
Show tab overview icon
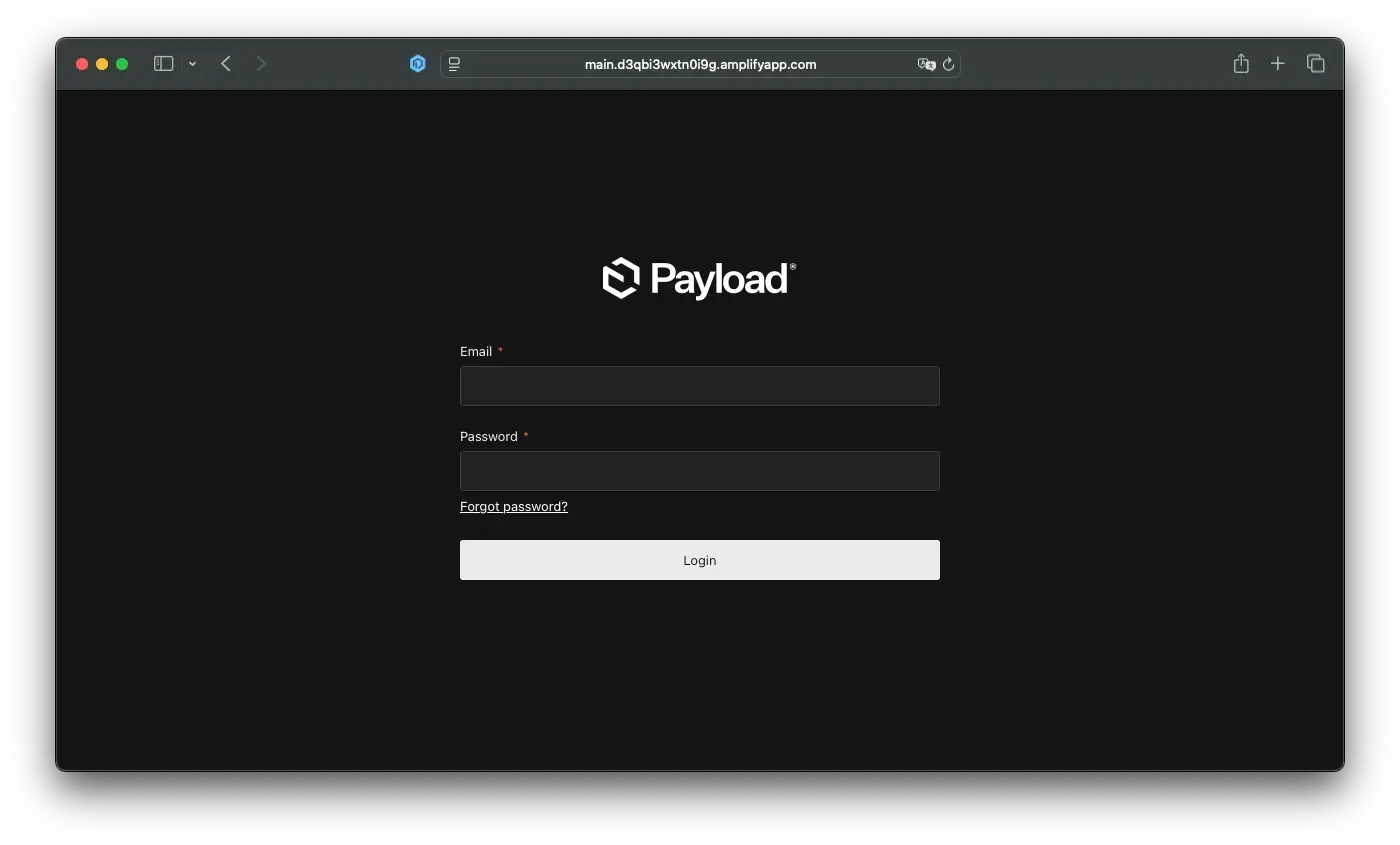coord(1316,64)
